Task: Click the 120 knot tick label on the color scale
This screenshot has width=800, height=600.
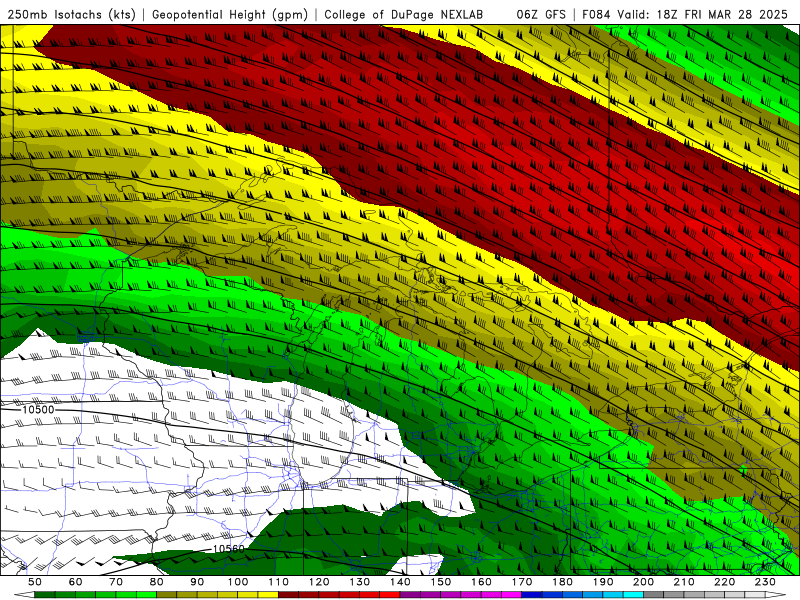Action: pos(319,582)
